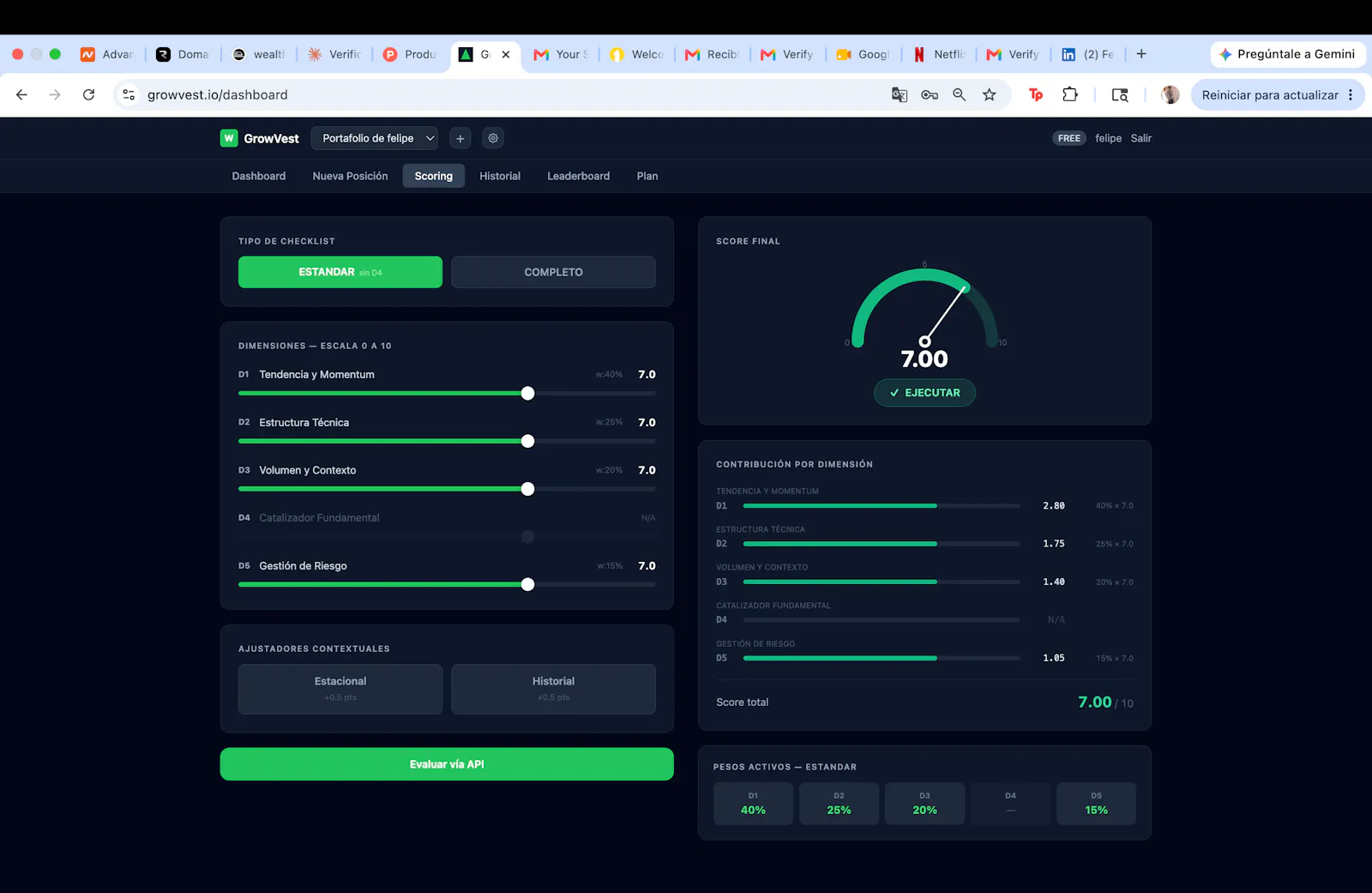Click Salir to log out
Screen dimensions: 1372x893
point(1141,138)
